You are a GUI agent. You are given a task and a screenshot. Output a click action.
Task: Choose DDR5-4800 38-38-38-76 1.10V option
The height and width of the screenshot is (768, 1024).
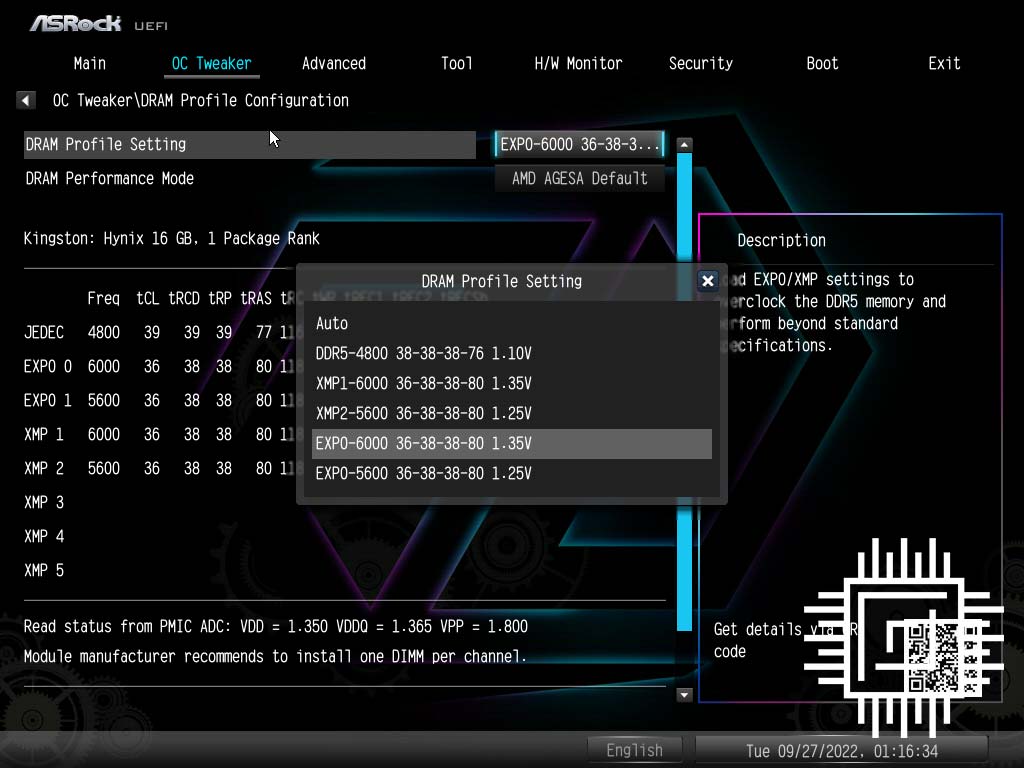click(x=511, y=353)
